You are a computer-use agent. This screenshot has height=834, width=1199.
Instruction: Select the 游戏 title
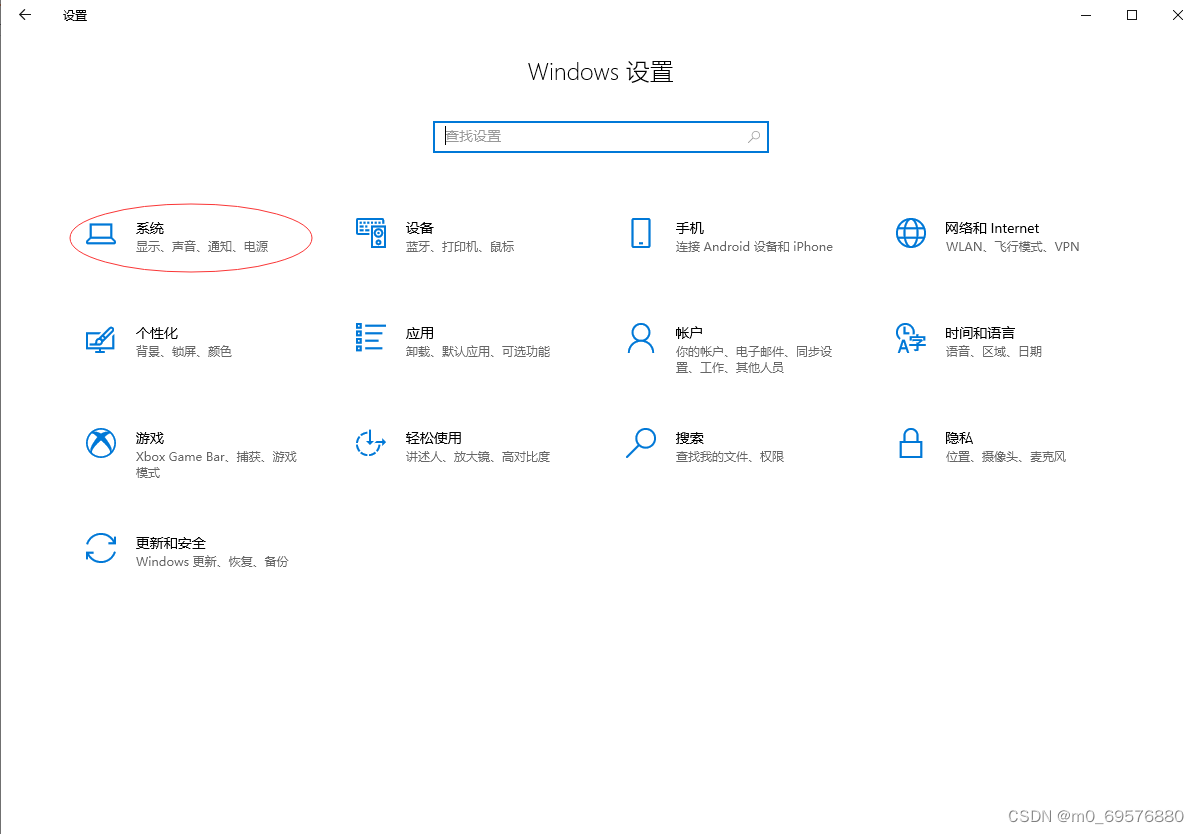(150, 438)
